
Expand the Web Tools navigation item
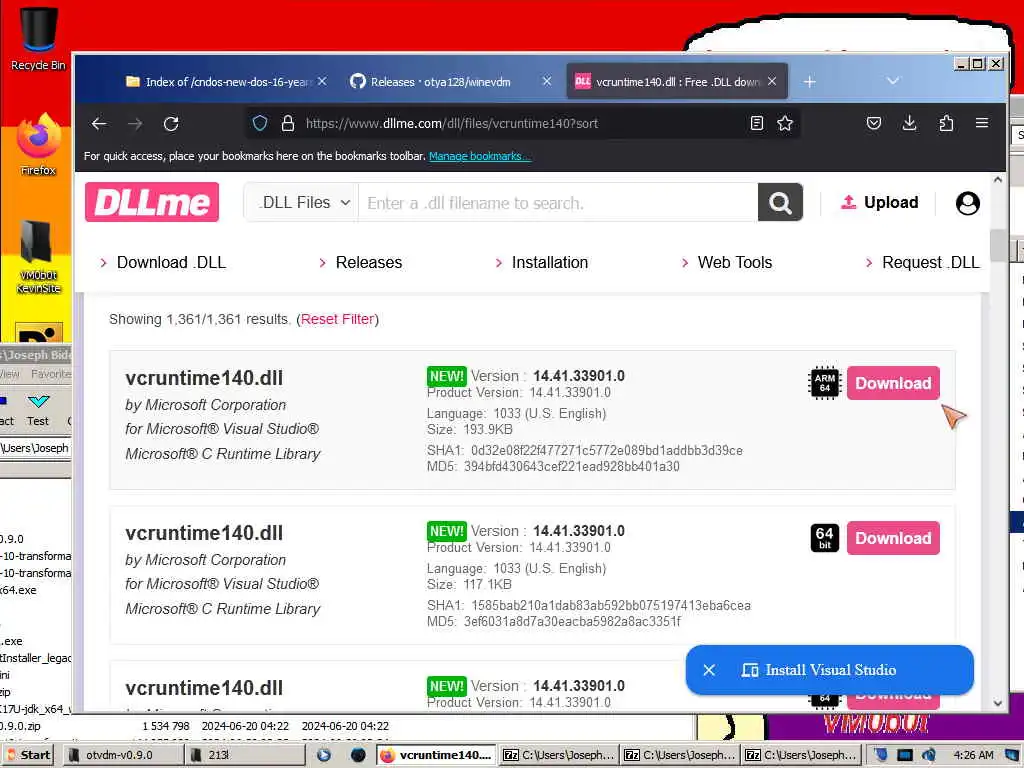click(726, 263)
